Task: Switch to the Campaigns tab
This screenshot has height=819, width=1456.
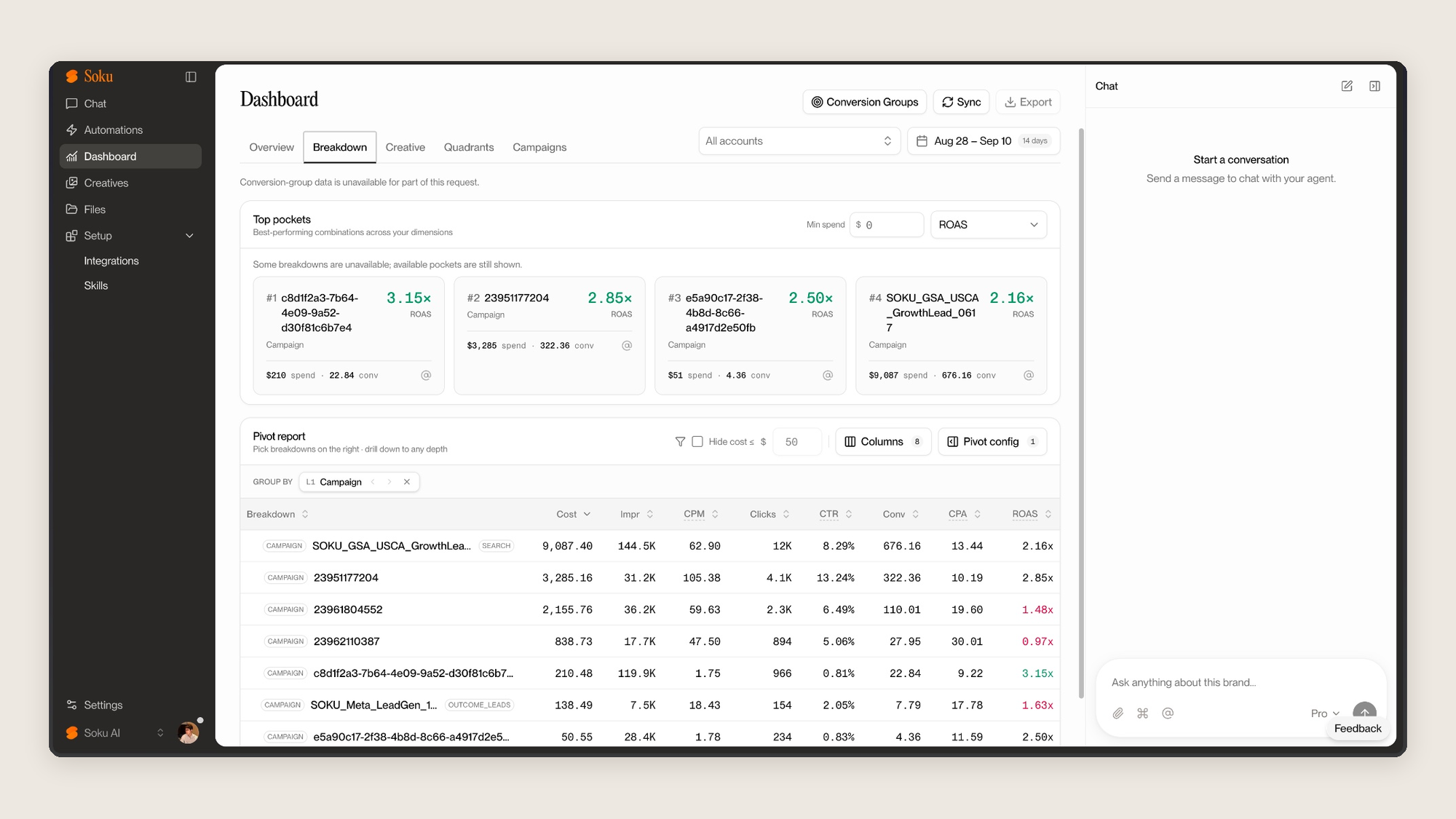Action: click(x=539, y=147)
